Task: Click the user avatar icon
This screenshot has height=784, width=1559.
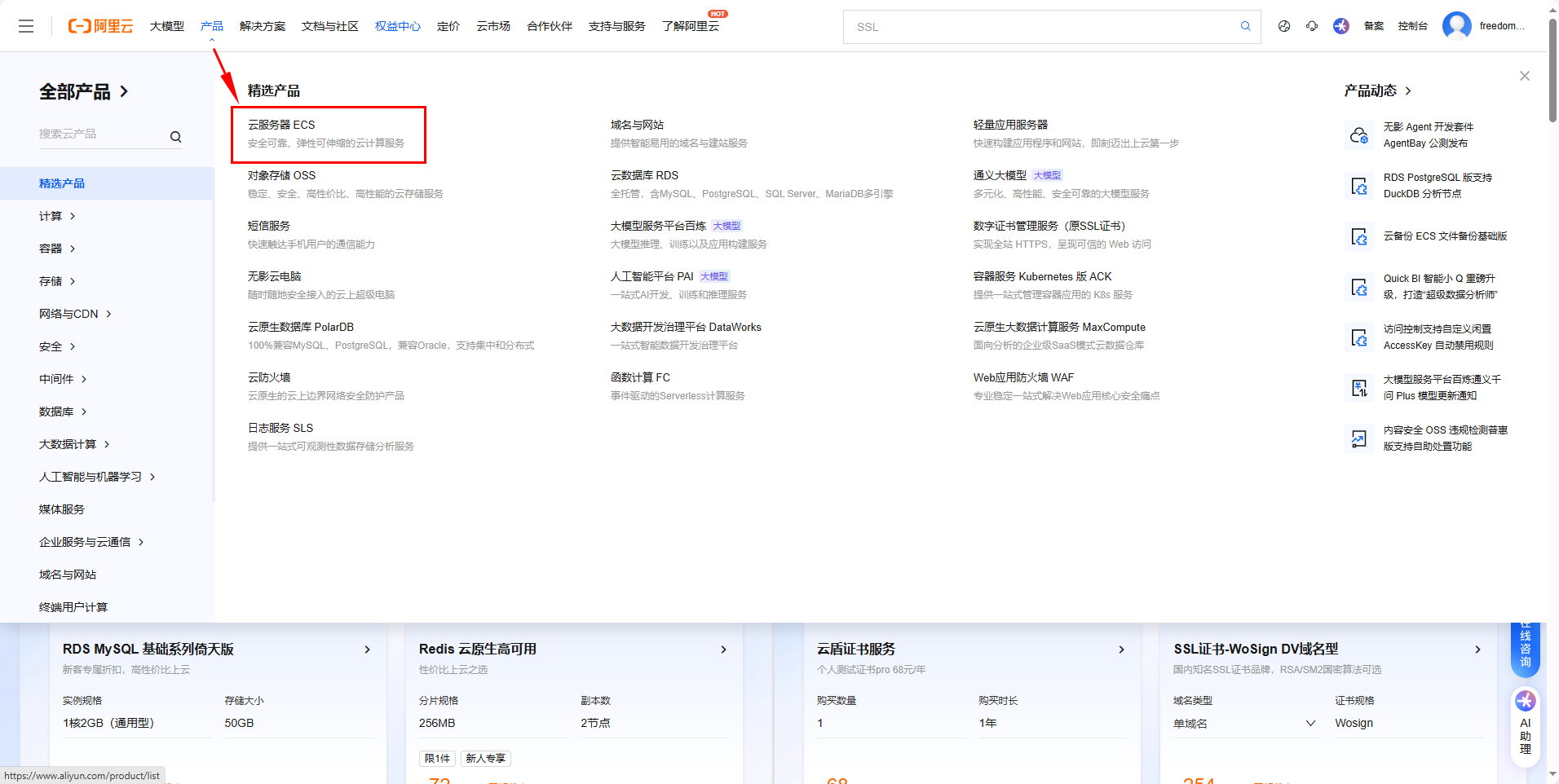Action: 1456,26
